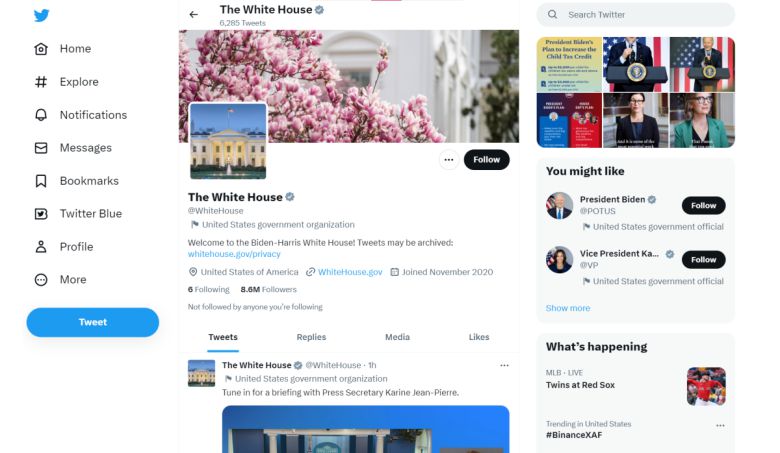Follow The White House account
The image size is (780, 453).
coord(487,160)
